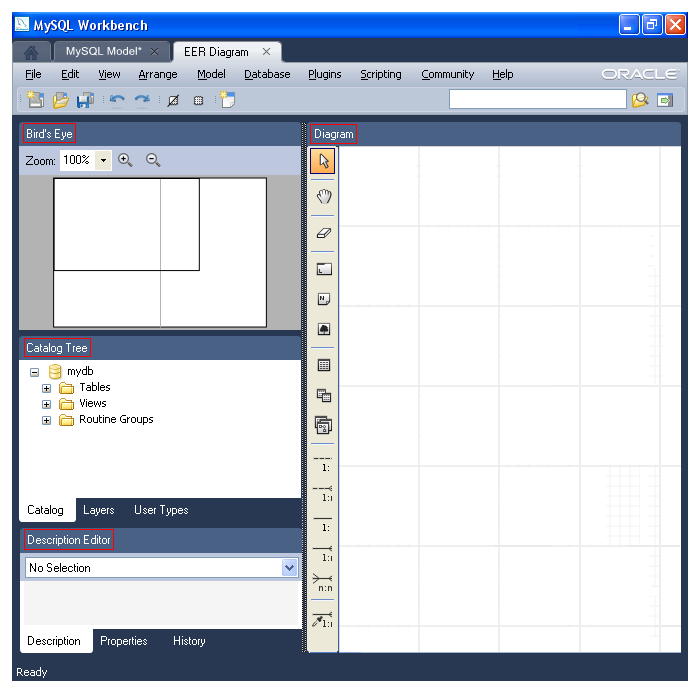The height and width of the screenshot is (692, 696).
Task: Open the Model menu
Action: coord(211,74)
